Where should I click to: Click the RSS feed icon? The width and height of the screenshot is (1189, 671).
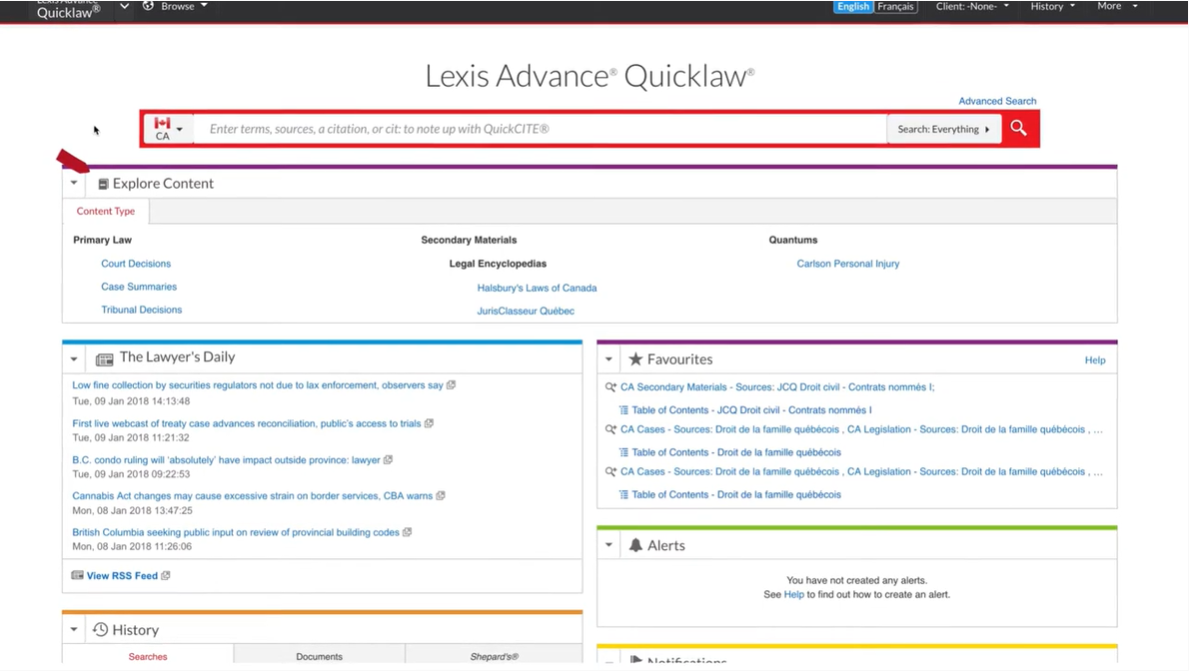click(77, 576)
